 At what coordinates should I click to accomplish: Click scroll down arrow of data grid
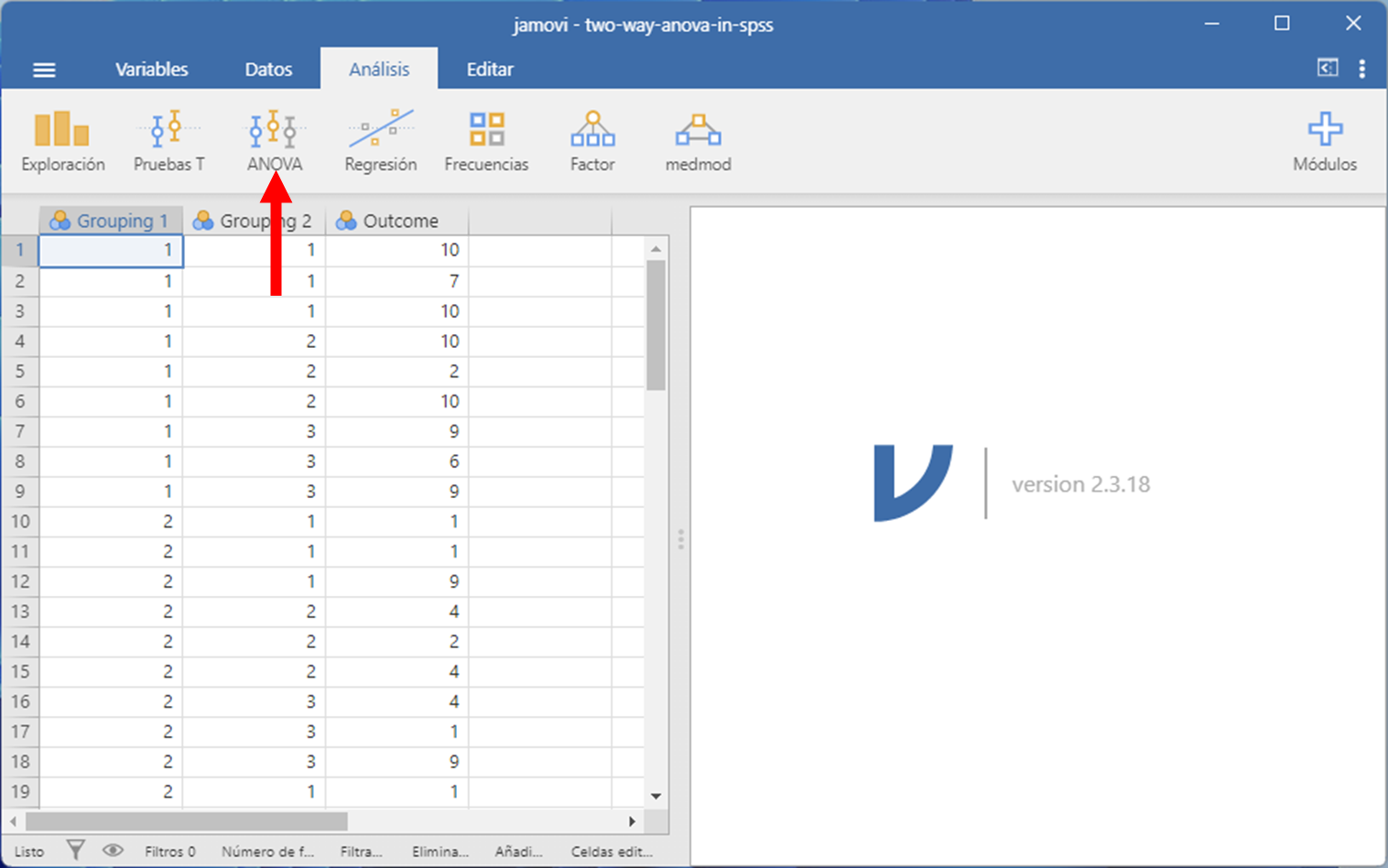pyautogui.click(x=656, y=796)
